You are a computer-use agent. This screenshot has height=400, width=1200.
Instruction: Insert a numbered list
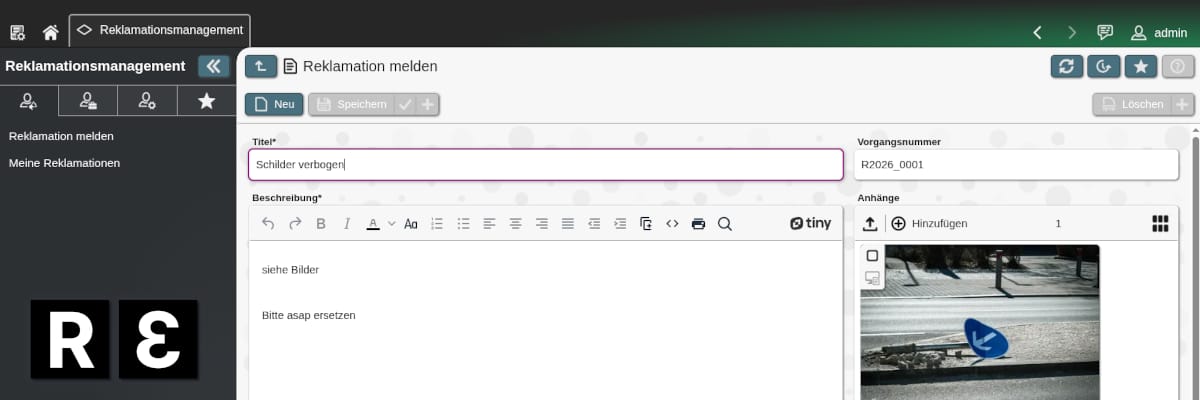pos(437,224)
